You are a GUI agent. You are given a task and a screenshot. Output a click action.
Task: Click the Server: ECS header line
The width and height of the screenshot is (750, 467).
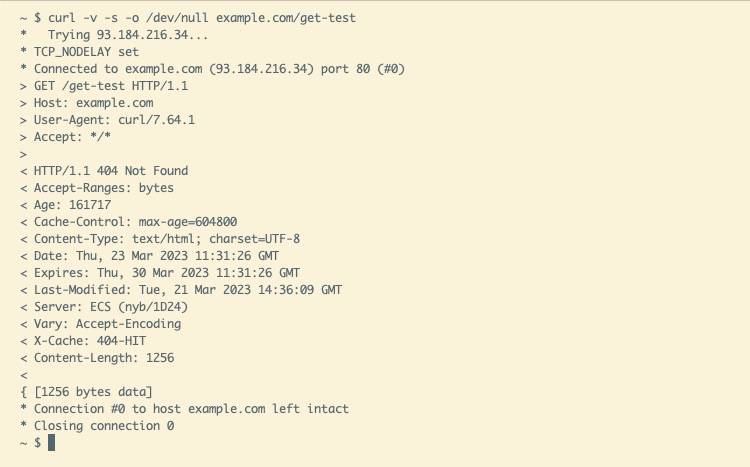[111, 307]
